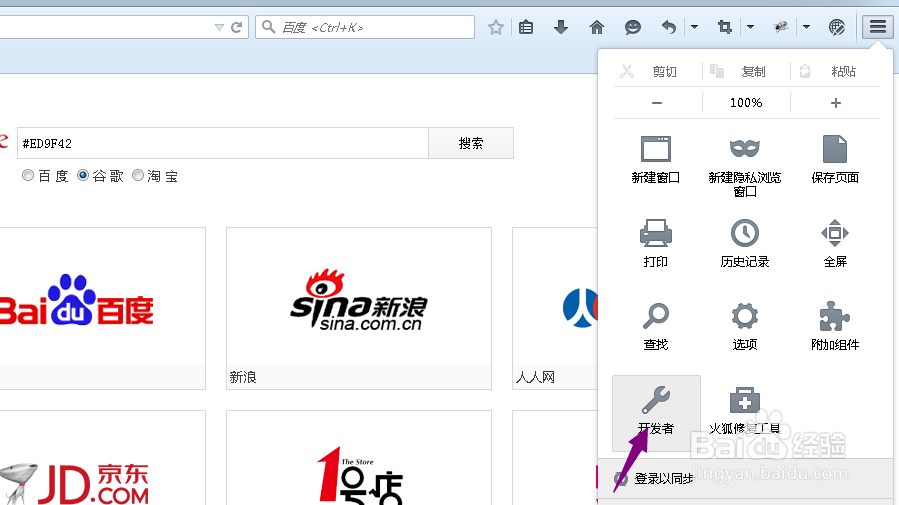Click the #ED9F42 search input field
This screenshot has width=899, height=505.
tap(223, 143)
